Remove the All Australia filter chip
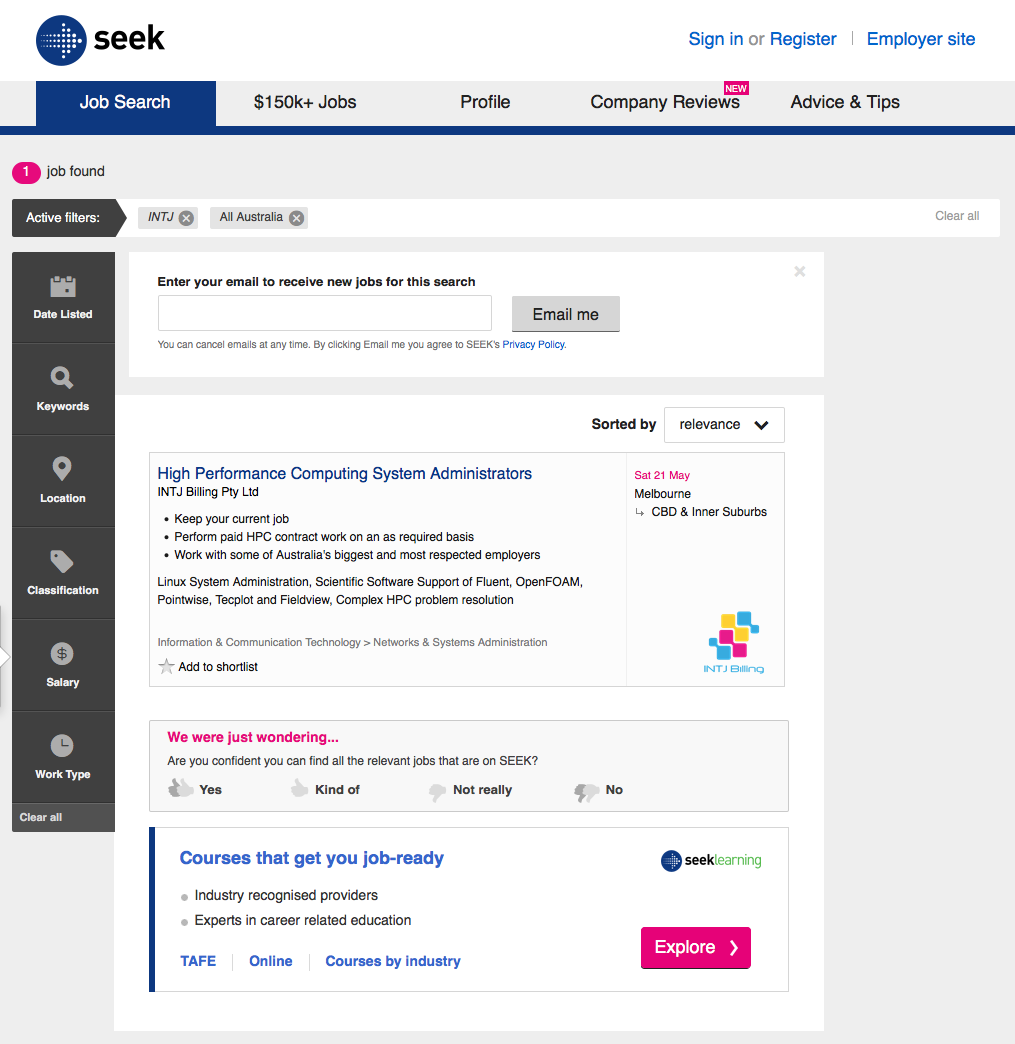The image size is (1015, 1044). coord(297,218)
